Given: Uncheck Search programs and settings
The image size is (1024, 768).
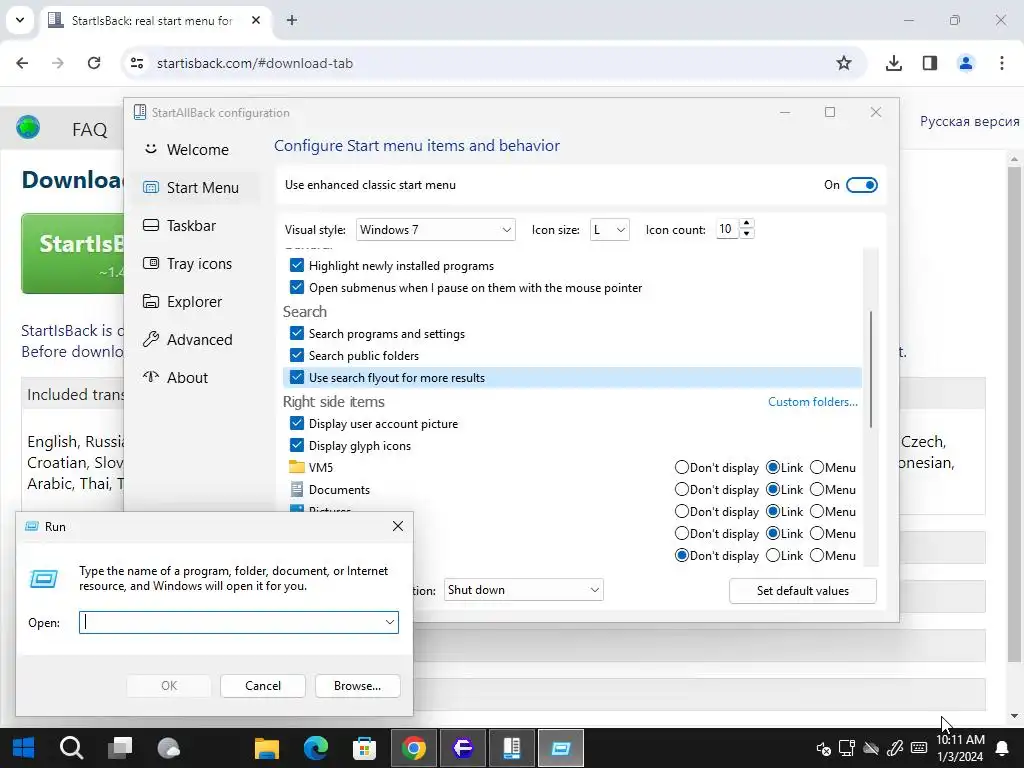Looking at the screenshot, I should pos(296,333).
